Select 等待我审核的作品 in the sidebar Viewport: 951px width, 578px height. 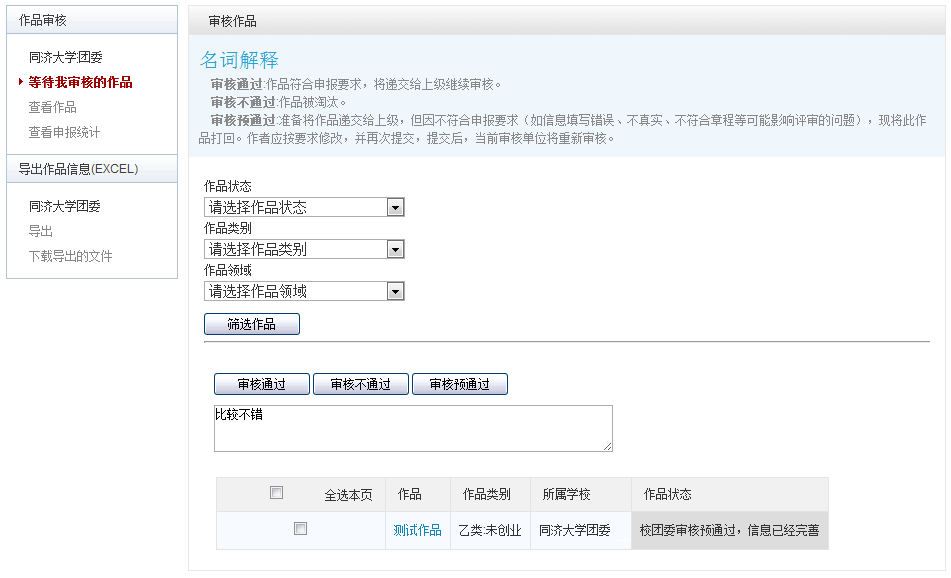click(x=80, y=82)
